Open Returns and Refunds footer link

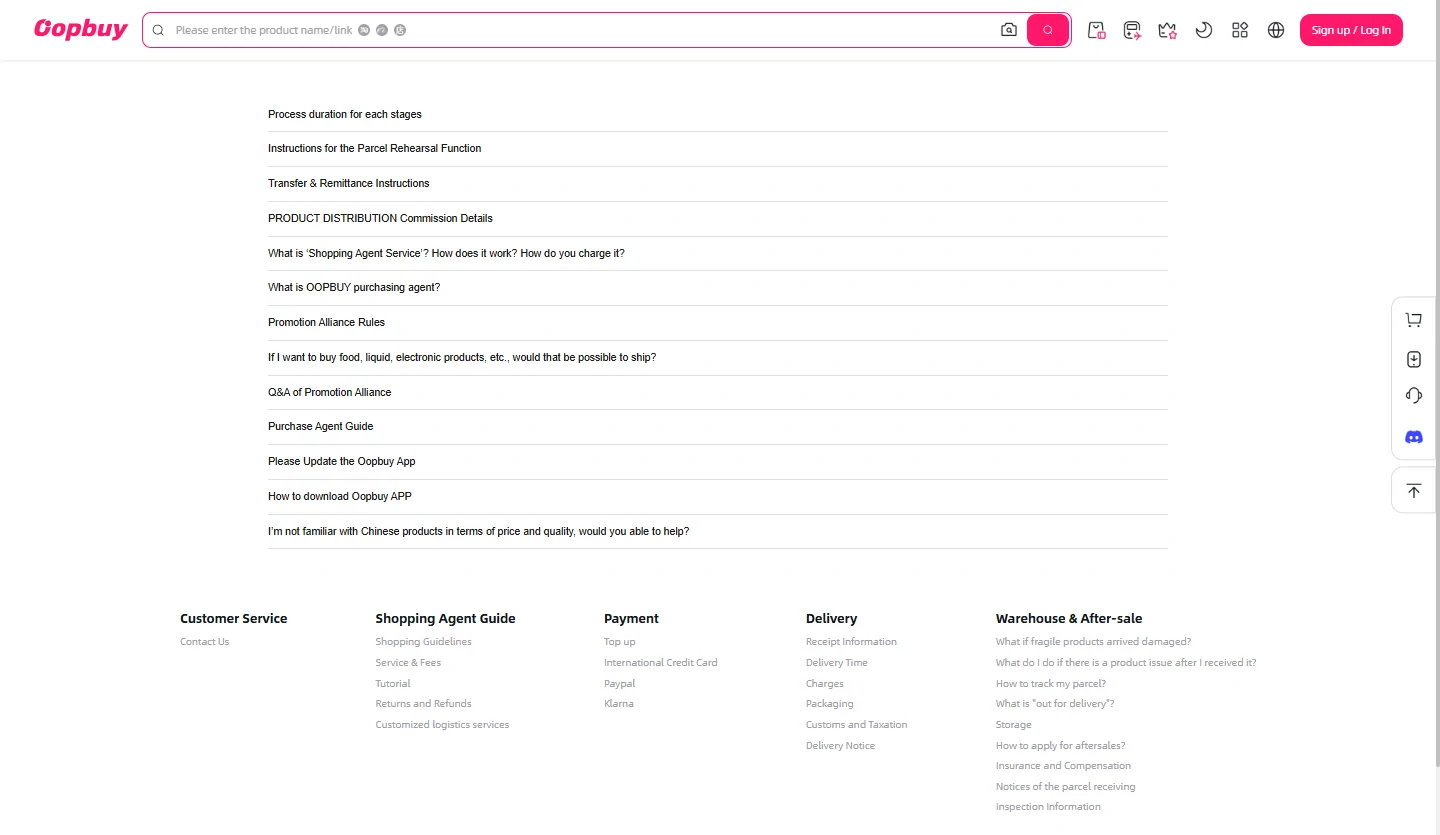tap(423, 704)
